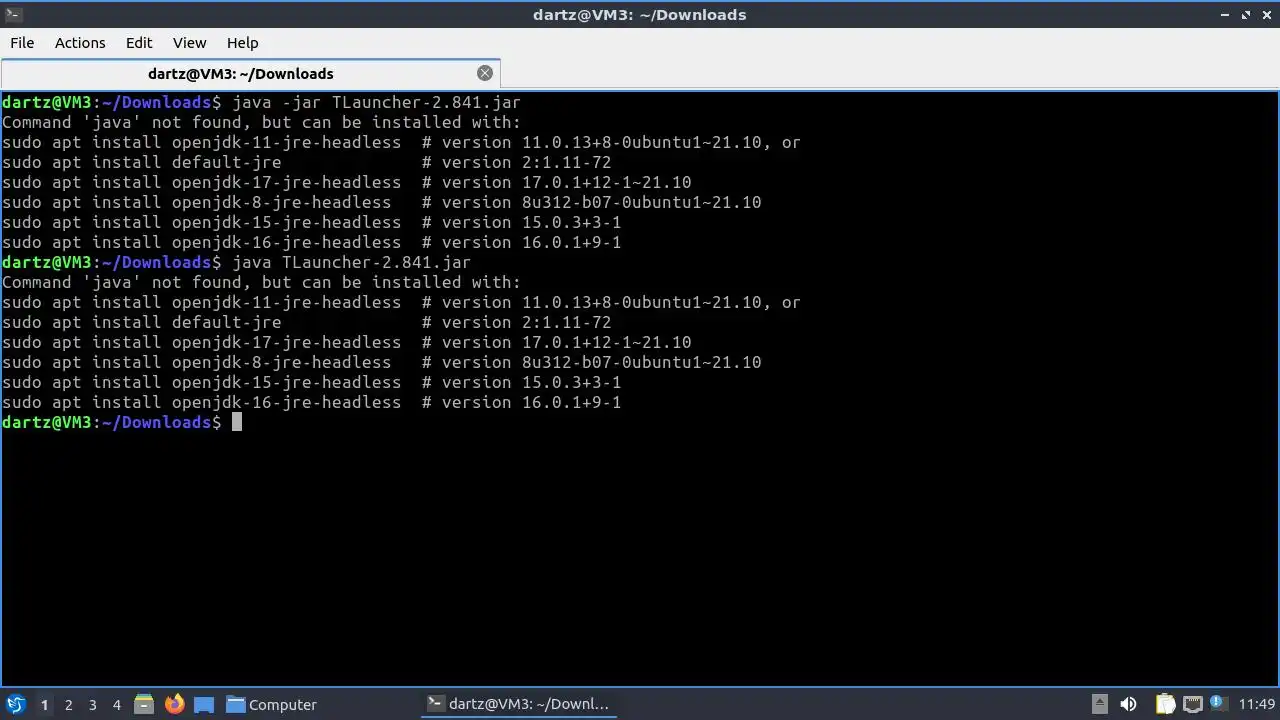Click first 'openjdk-17-jre-headless' line
Screen dimensions: 1280x720
346,182
